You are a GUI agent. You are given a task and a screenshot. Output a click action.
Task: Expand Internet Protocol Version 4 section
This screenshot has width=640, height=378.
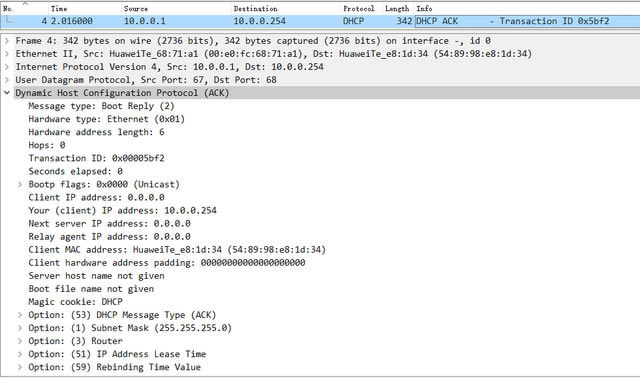tap(7, 67)
